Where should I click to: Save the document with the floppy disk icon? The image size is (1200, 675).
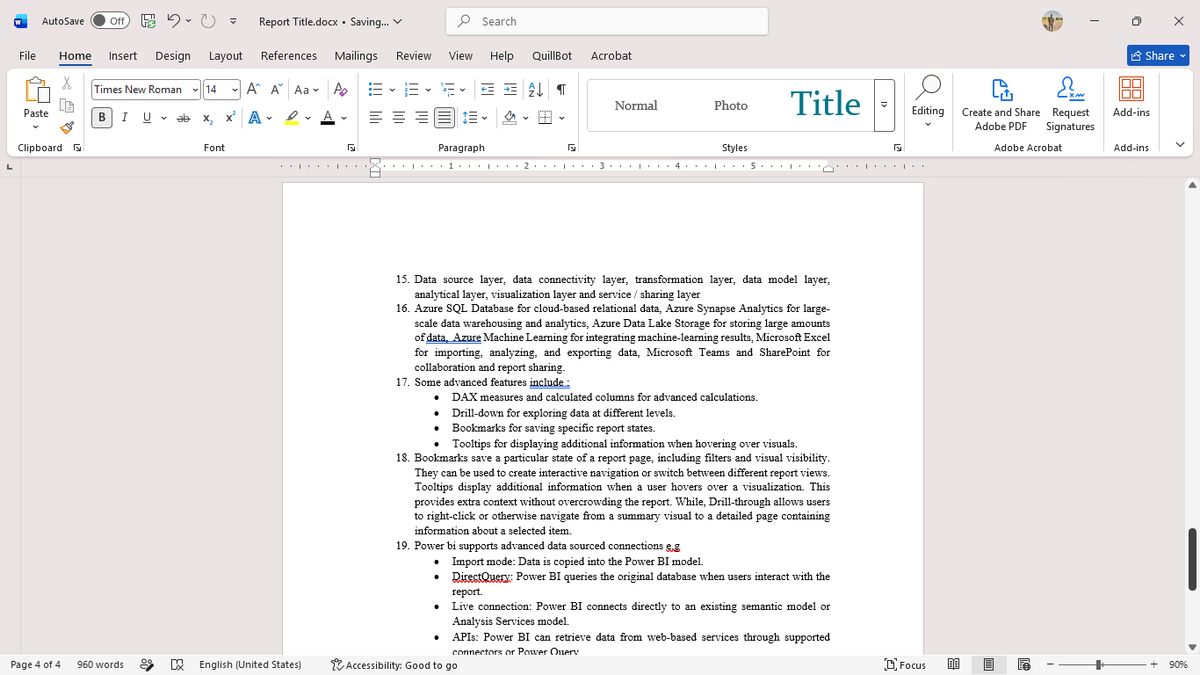(148, 21)
